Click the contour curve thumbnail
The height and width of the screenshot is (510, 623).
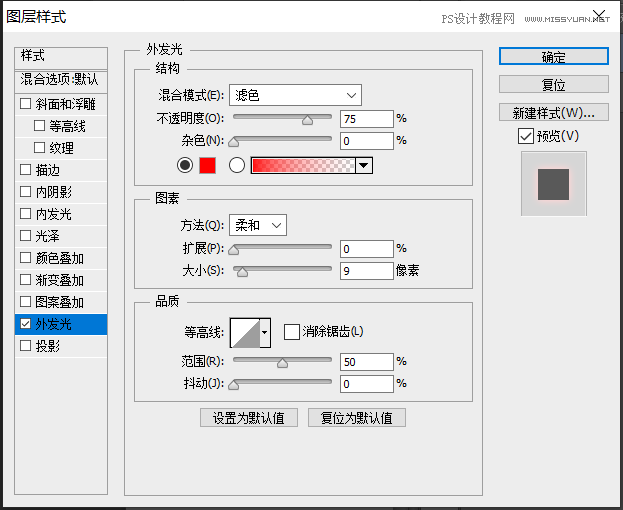(x=245, y=332)
